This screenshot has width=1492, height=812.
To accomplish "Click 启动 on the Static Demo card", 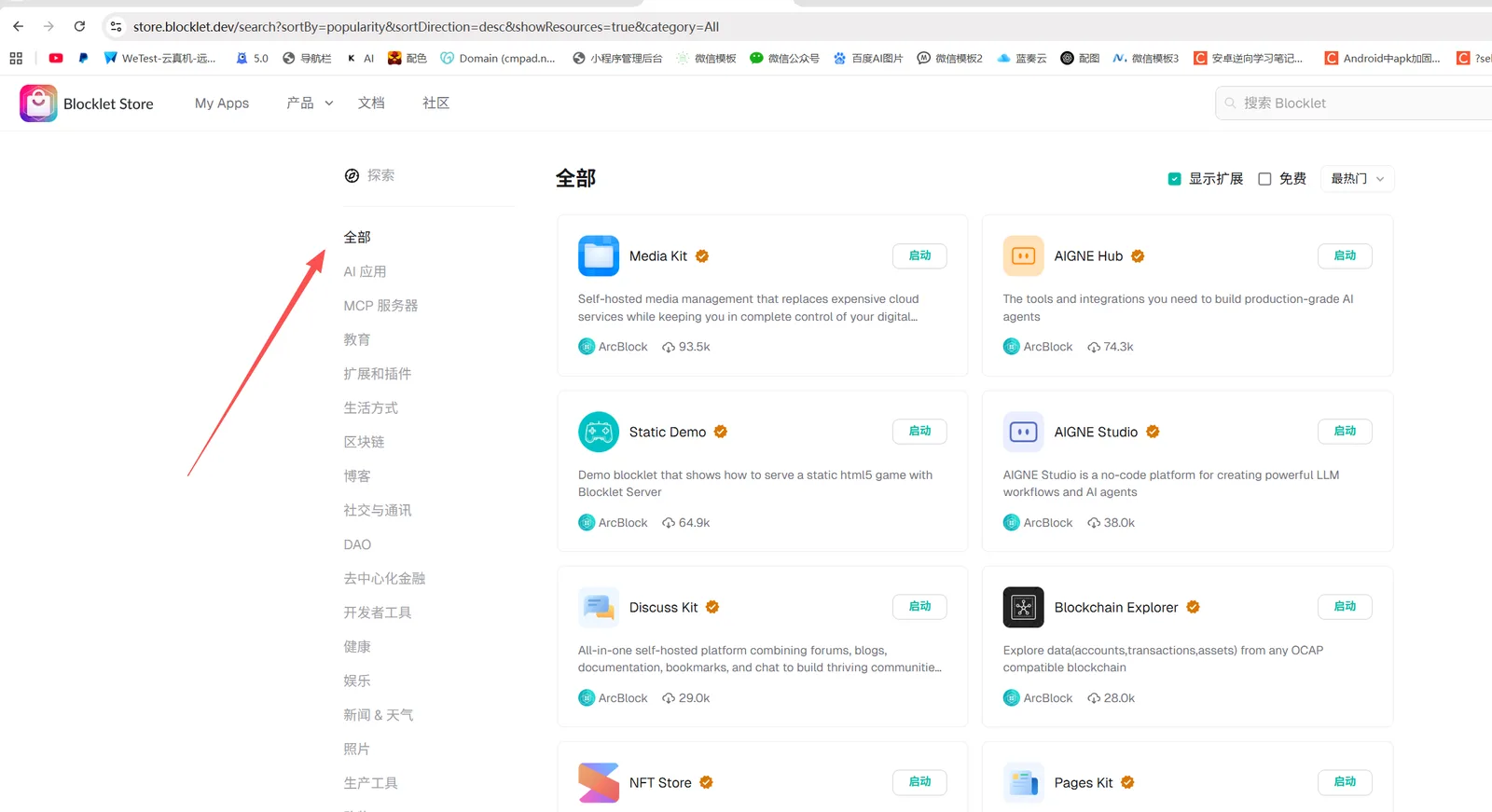I will tap(919, 432).
